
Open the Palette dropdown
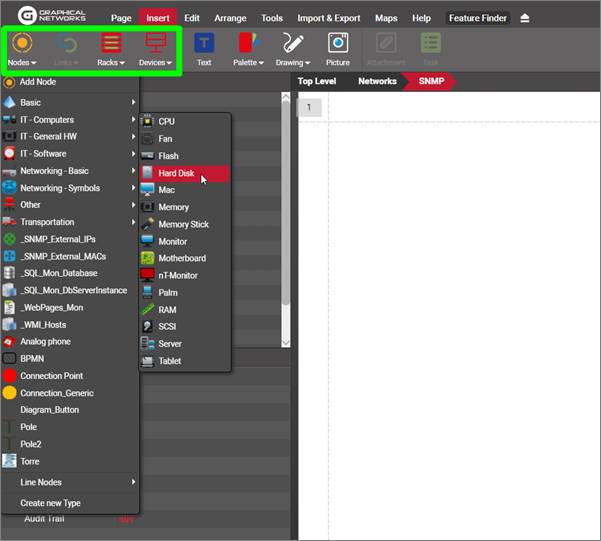pos(248,50)
